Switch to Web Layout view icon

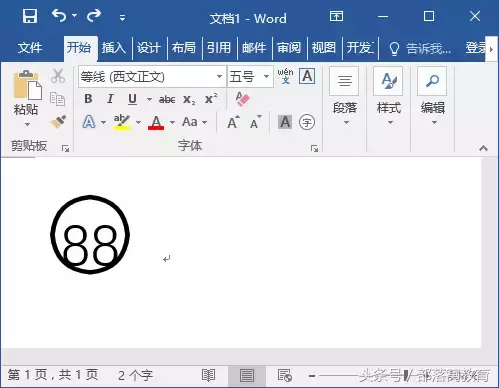[285, 375]
